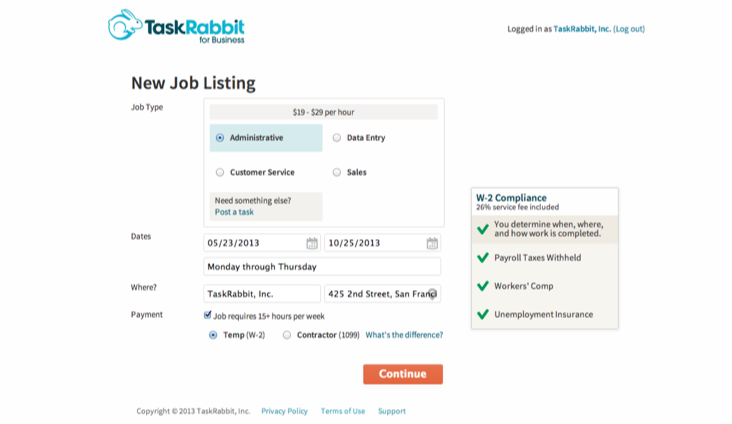Click the orange Continue button
Image resolution: width=732 pixels, height=424 pixels.
403,374
